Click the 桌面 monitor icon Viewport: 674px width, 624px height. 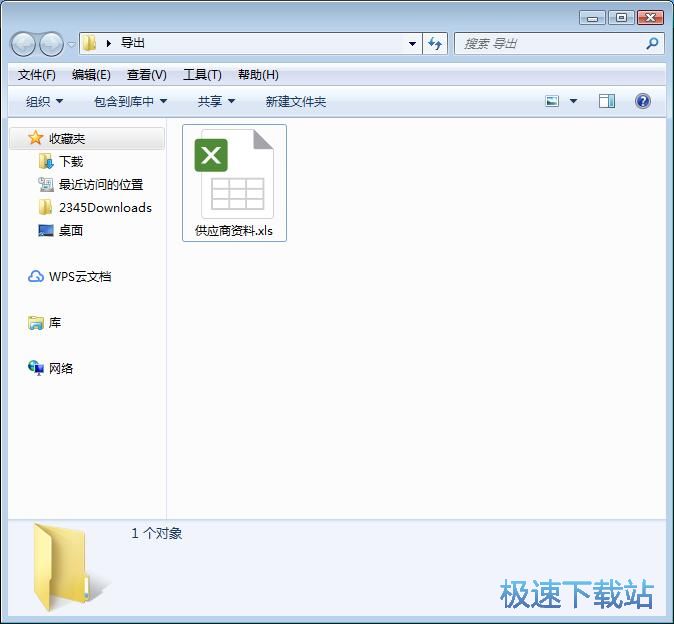(x=46, y=230)
